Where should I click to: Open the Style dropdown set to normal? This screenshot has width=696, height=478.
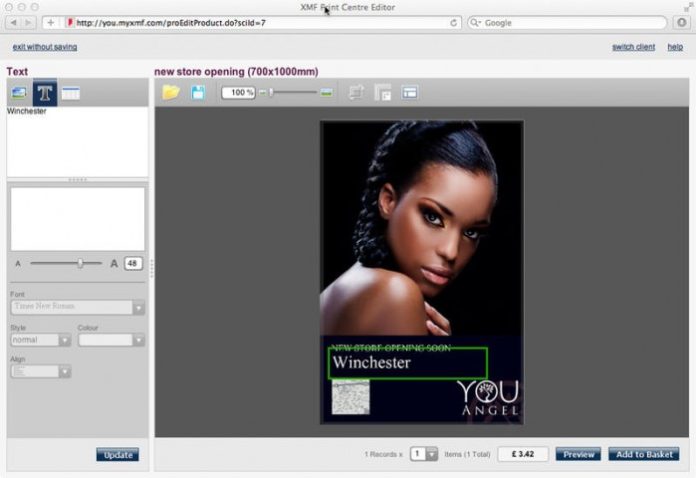[65, 340]
